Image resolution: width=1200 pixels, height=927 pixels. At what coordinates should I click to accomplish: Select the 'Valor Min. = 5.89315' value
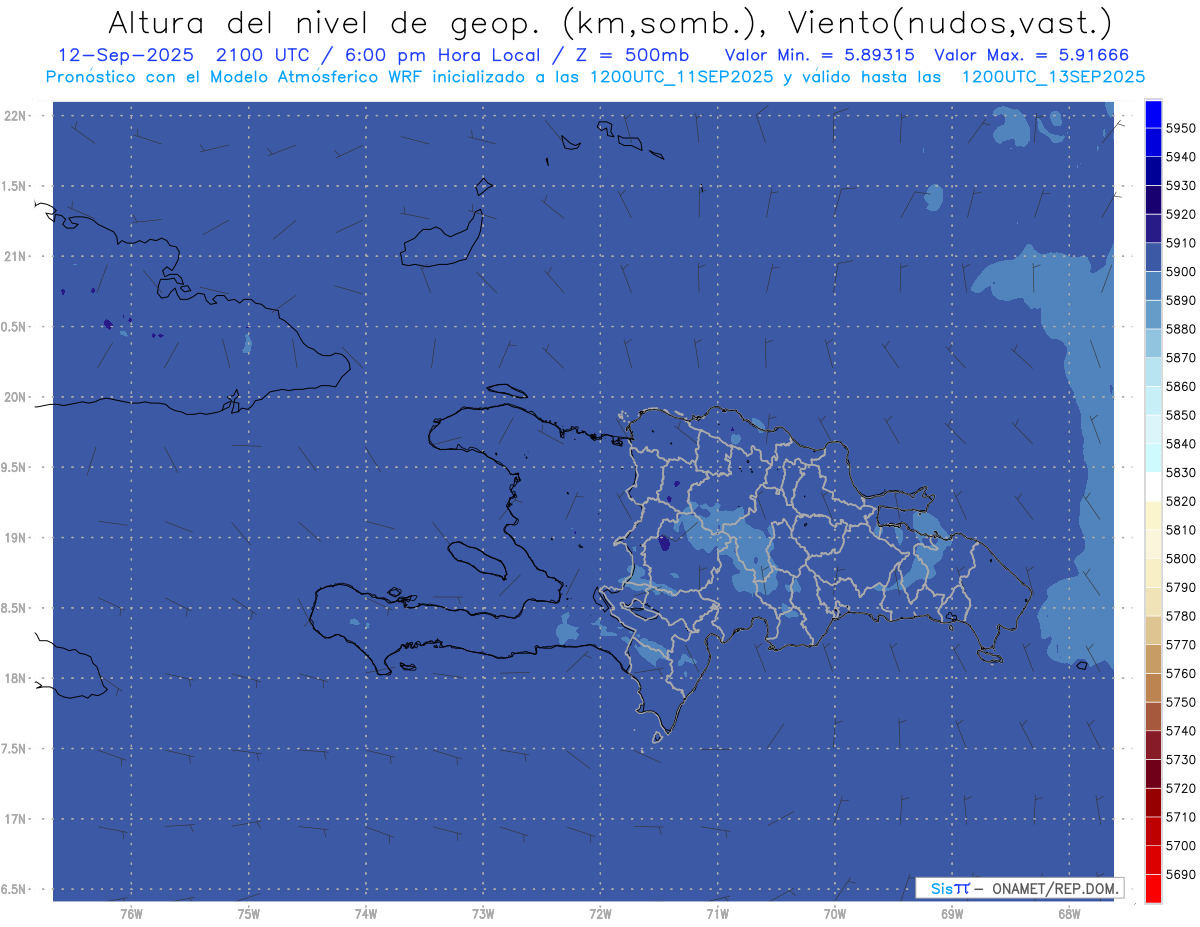pyautogui.click(x=820, y=55)
